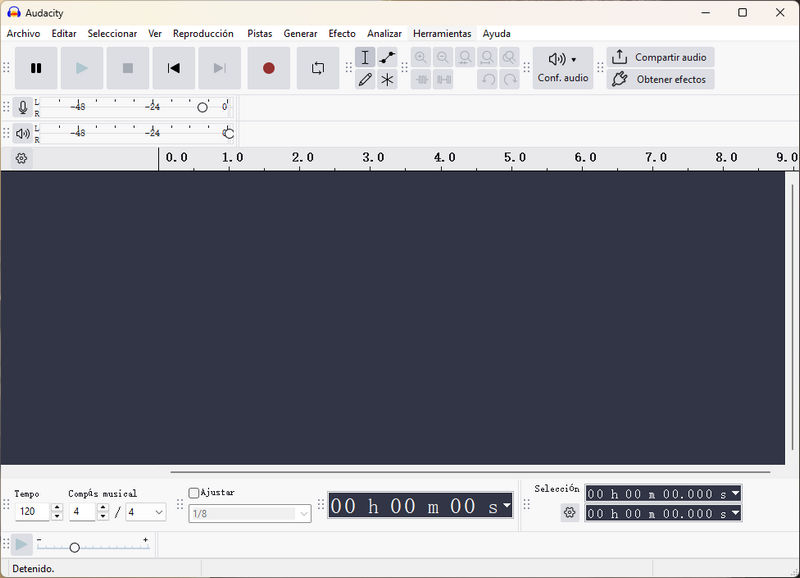800x578 pixels.
Task: Fit project to width zoom icon
Action: tap(487, 57)
